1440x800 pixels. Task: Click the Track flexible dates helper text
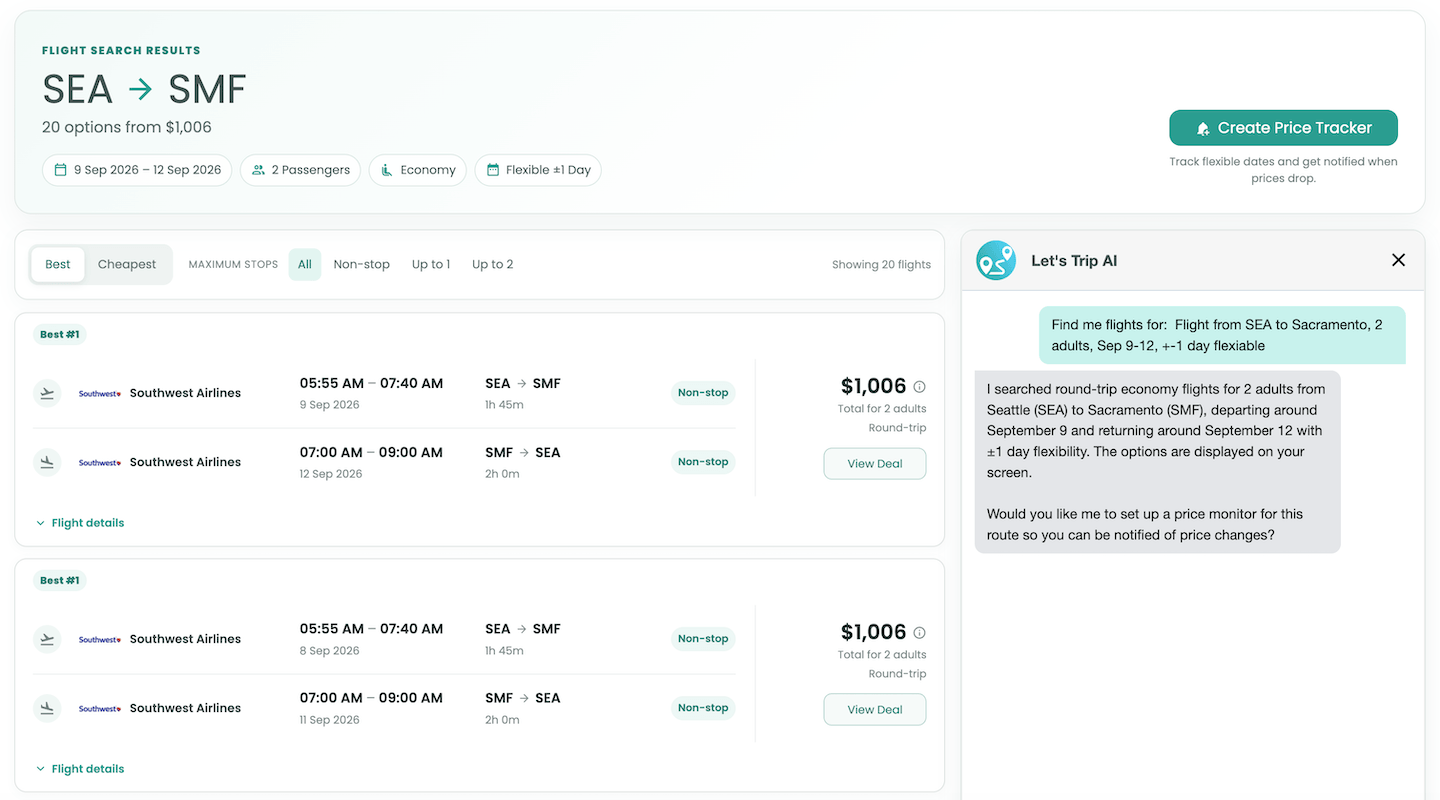1283,170
